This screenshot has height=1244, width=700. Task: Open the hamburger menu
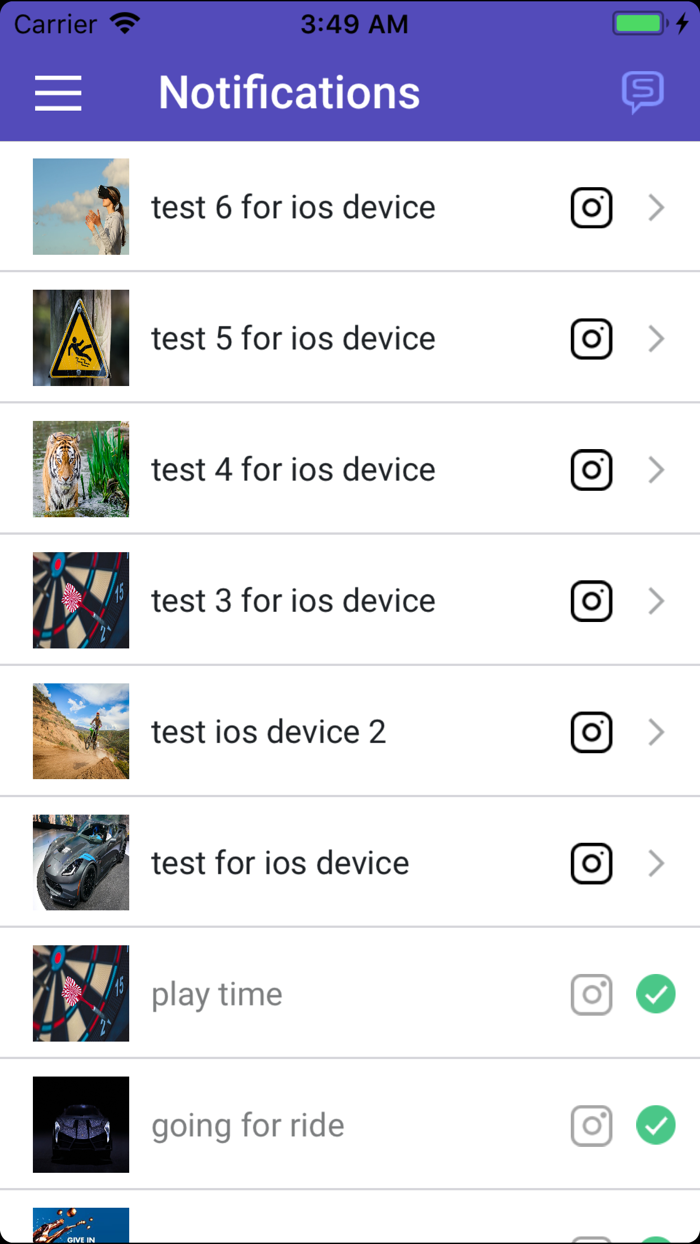coord(58,93)
